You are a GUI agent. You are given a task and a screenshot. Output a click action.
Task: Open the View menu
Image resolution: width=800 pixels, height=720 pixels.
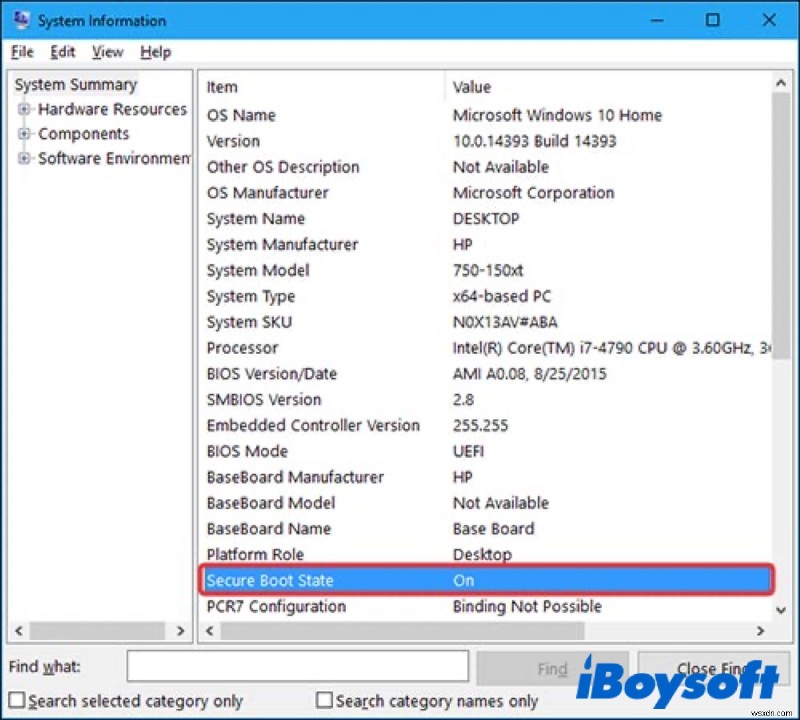point(108,52)
